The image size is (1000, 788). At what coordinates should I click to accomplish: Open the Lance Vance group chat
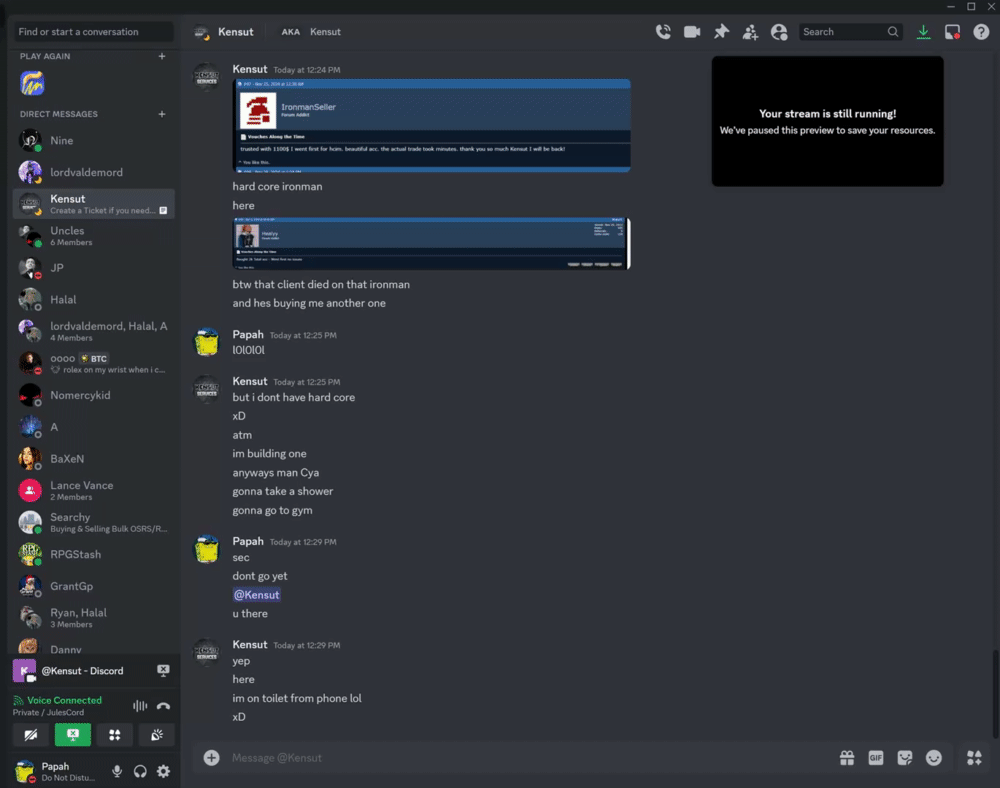point(94,491)
